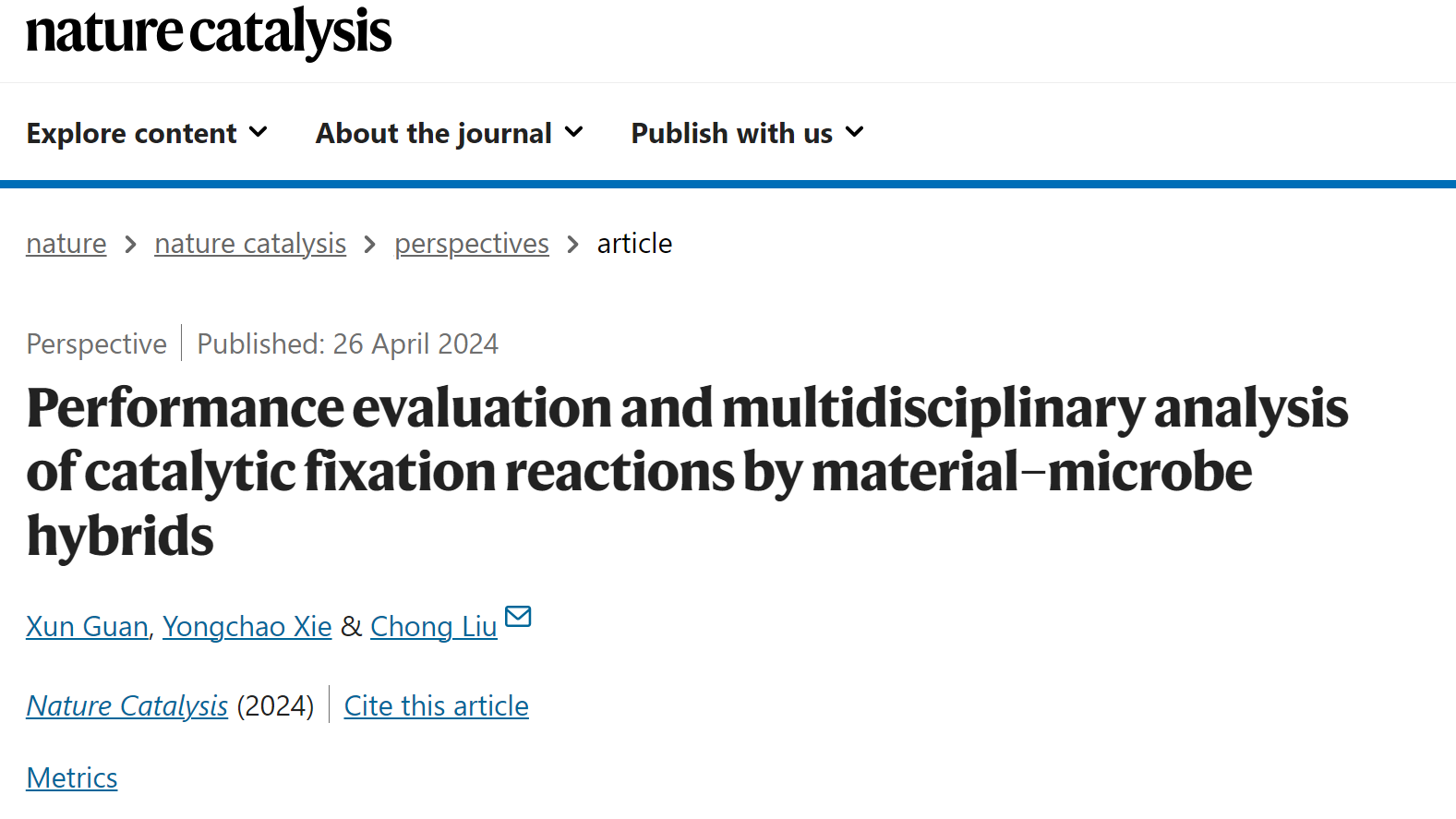Image resolution: width=1456 pixels, height=819 pixels.
Task: Open the Publish with us menu
Action: [748, 133]
